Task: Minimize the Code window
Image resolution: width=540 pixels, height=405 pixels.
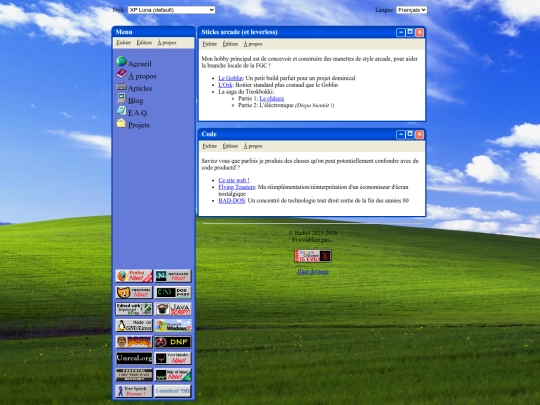Action: click(401, 134)
